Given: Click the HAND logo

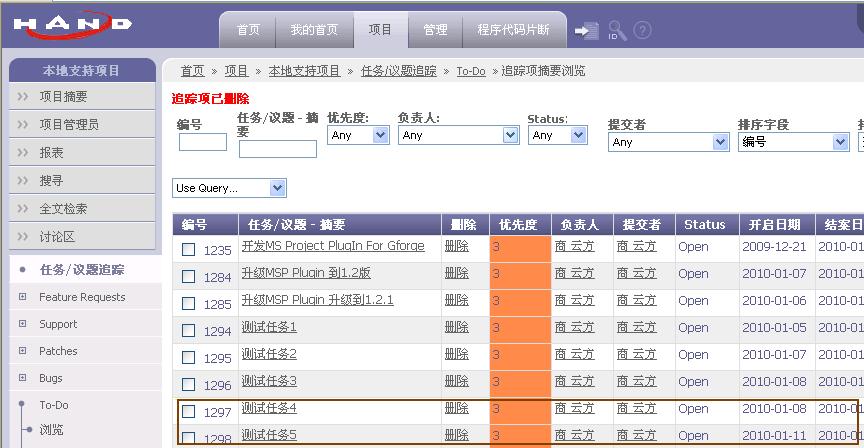Looking at the screenshot, I should point(72,25).
